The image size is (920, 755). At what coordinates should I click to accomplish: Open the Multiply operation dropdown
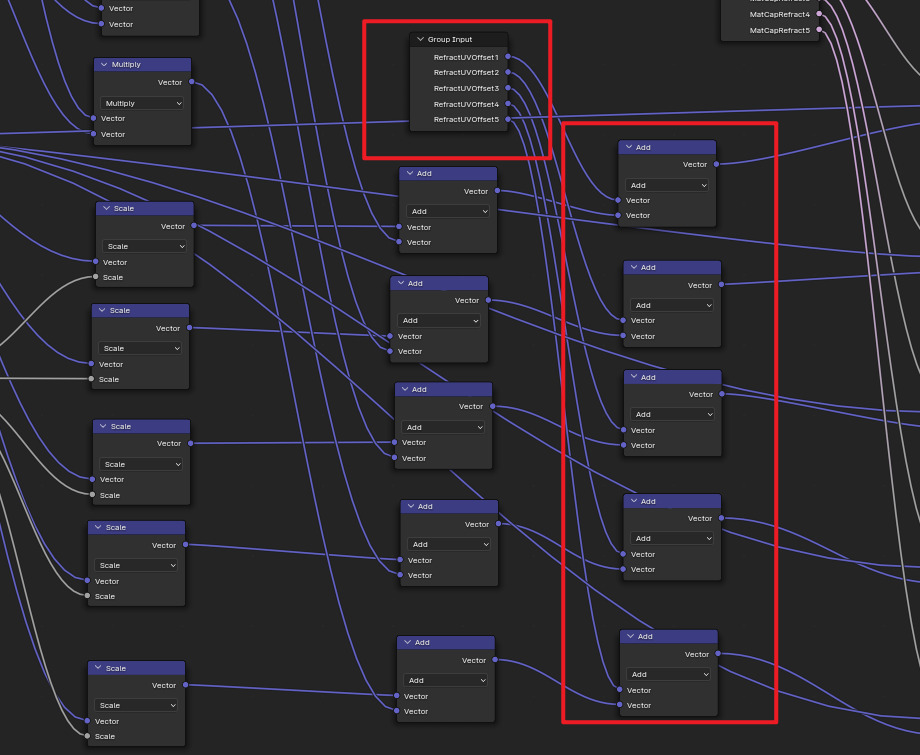[142, 103]
